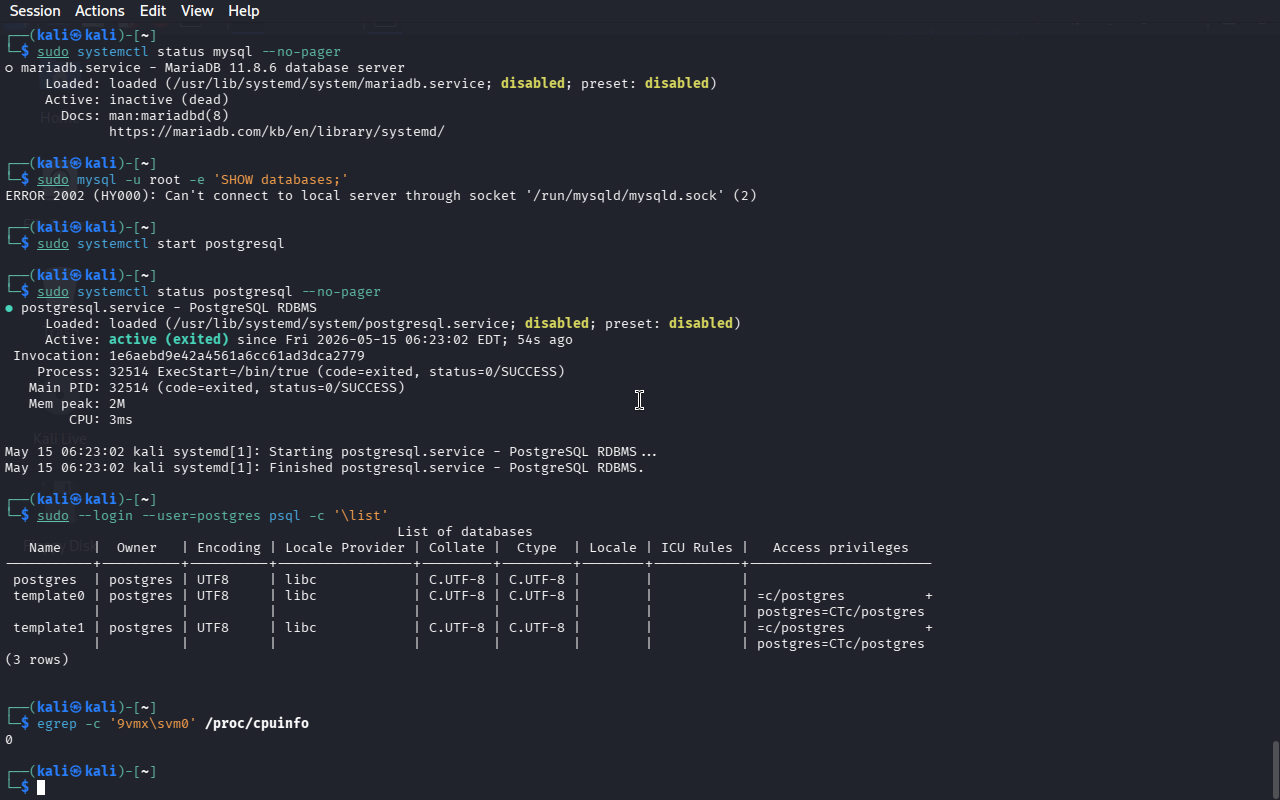Click the mariadb.com systemd documentation URL
The height and width of the screenshot is (800, 1280).
click(x=277, y=132)
